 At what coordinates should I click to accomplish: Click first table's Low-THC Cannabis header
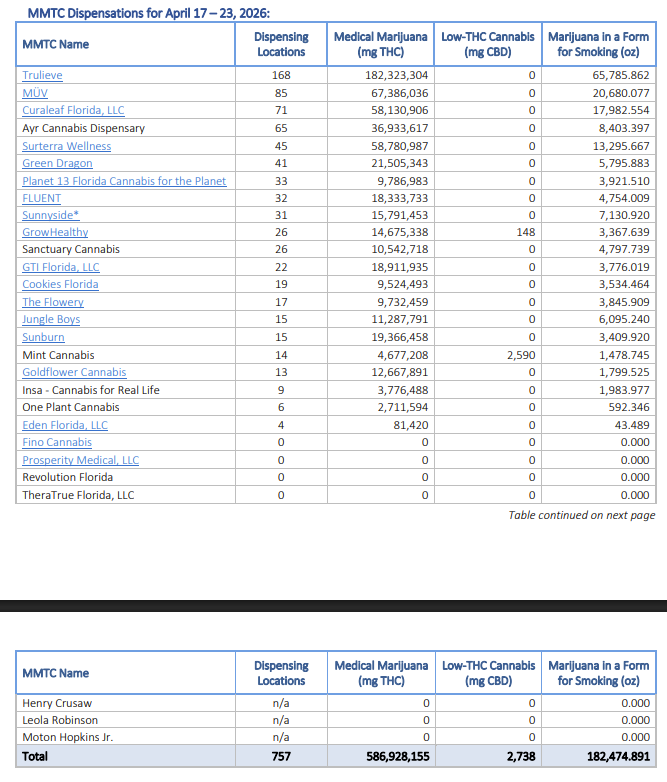[488, 44]
